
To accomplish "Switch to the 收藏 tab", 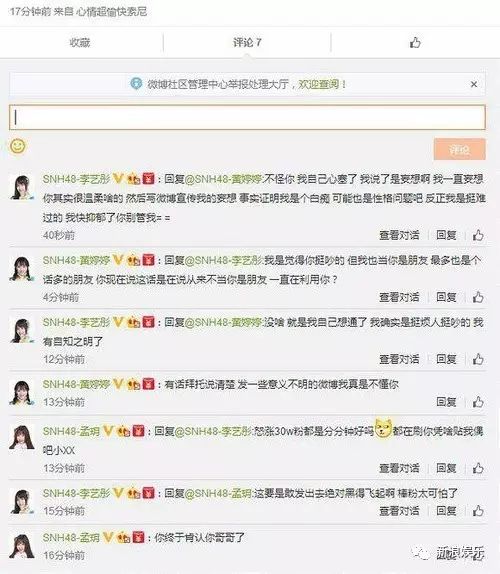I will [x=80, y=42].
